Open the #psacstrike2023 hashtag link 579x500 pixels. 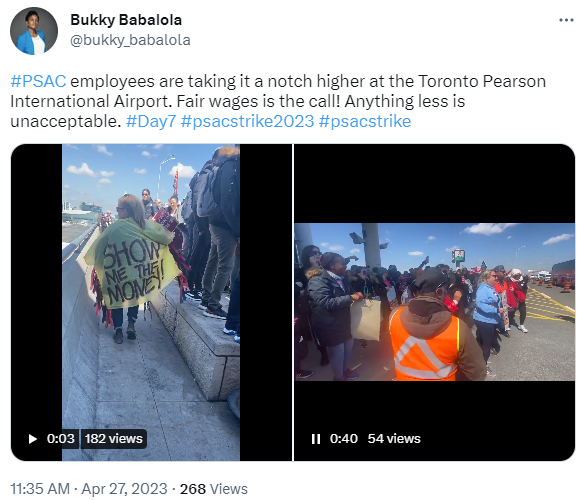click(247, 121)
